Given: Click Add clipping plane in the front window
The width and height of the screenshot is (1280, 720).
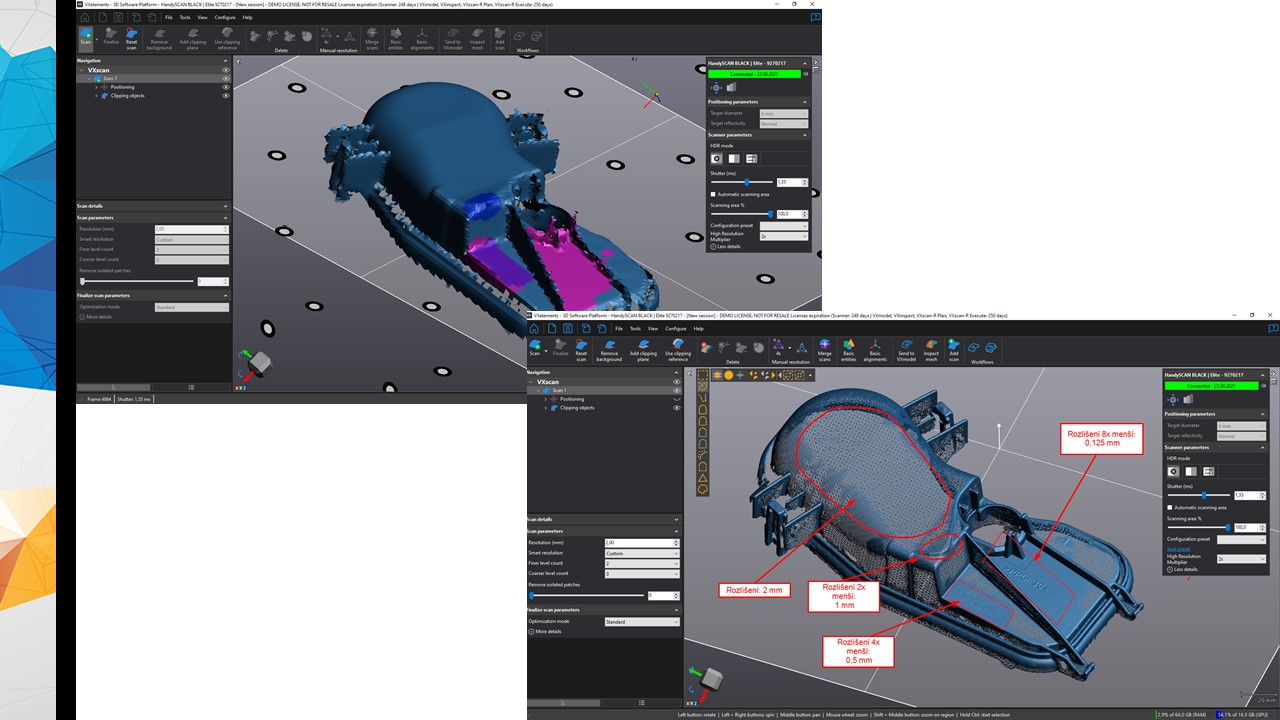Looking at the screenshot, I should [x=643, y=347].
